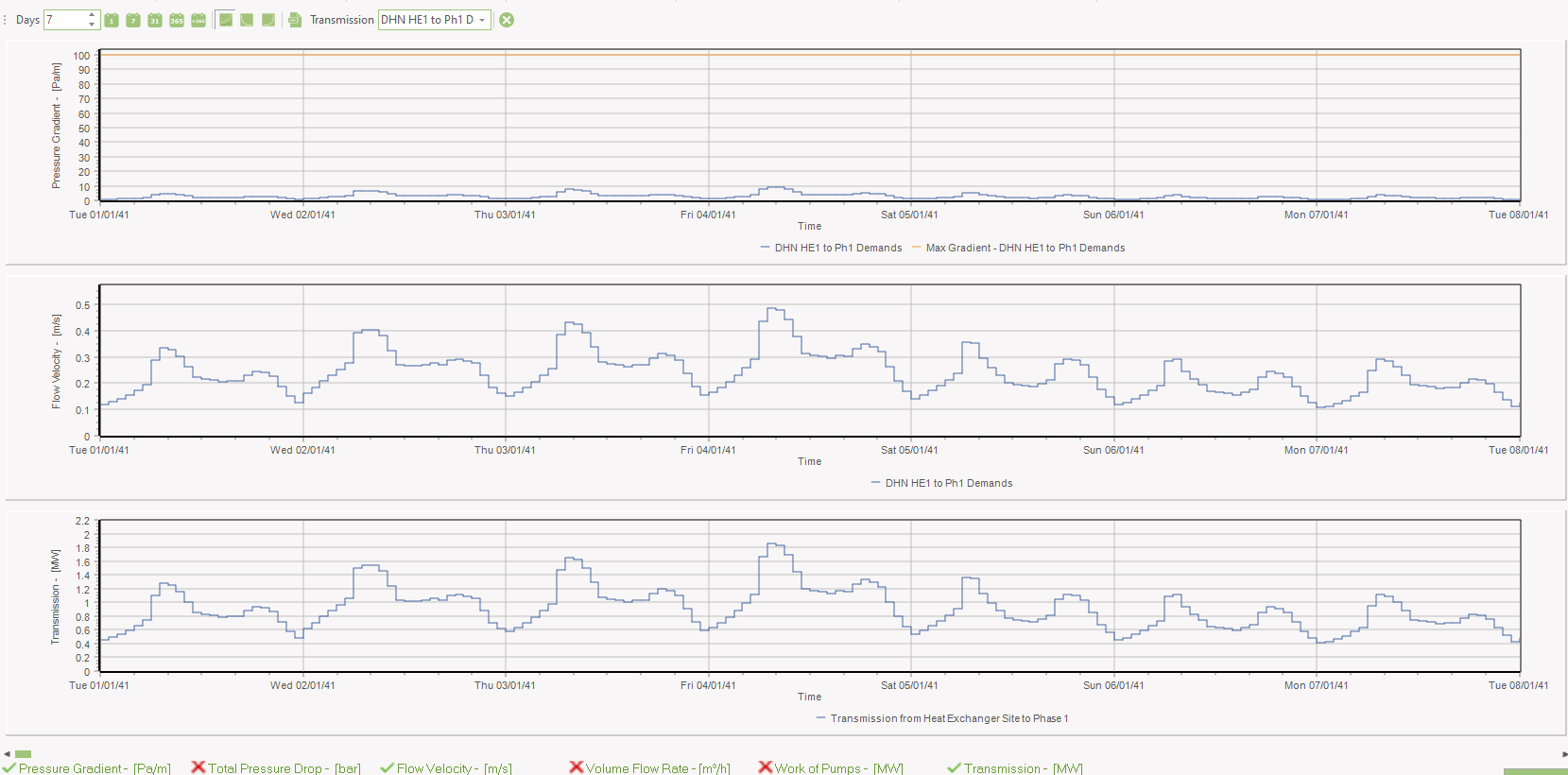Click the Transmission label in toolbar
This screenshot has width=1568, height=775.
[x=342, y=20]
